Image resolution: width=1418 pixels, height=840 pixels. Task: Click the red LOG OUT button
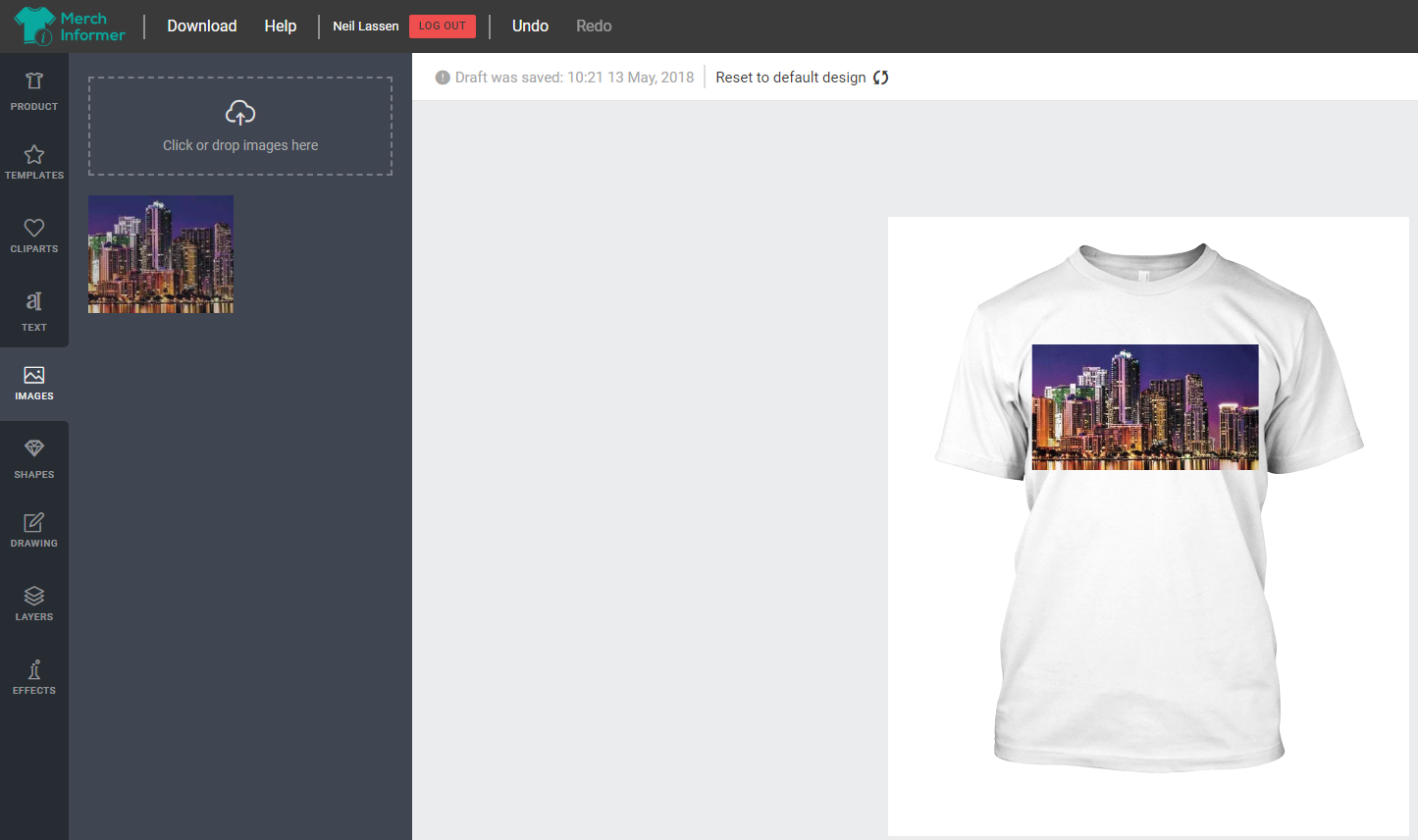coord(443,26)
